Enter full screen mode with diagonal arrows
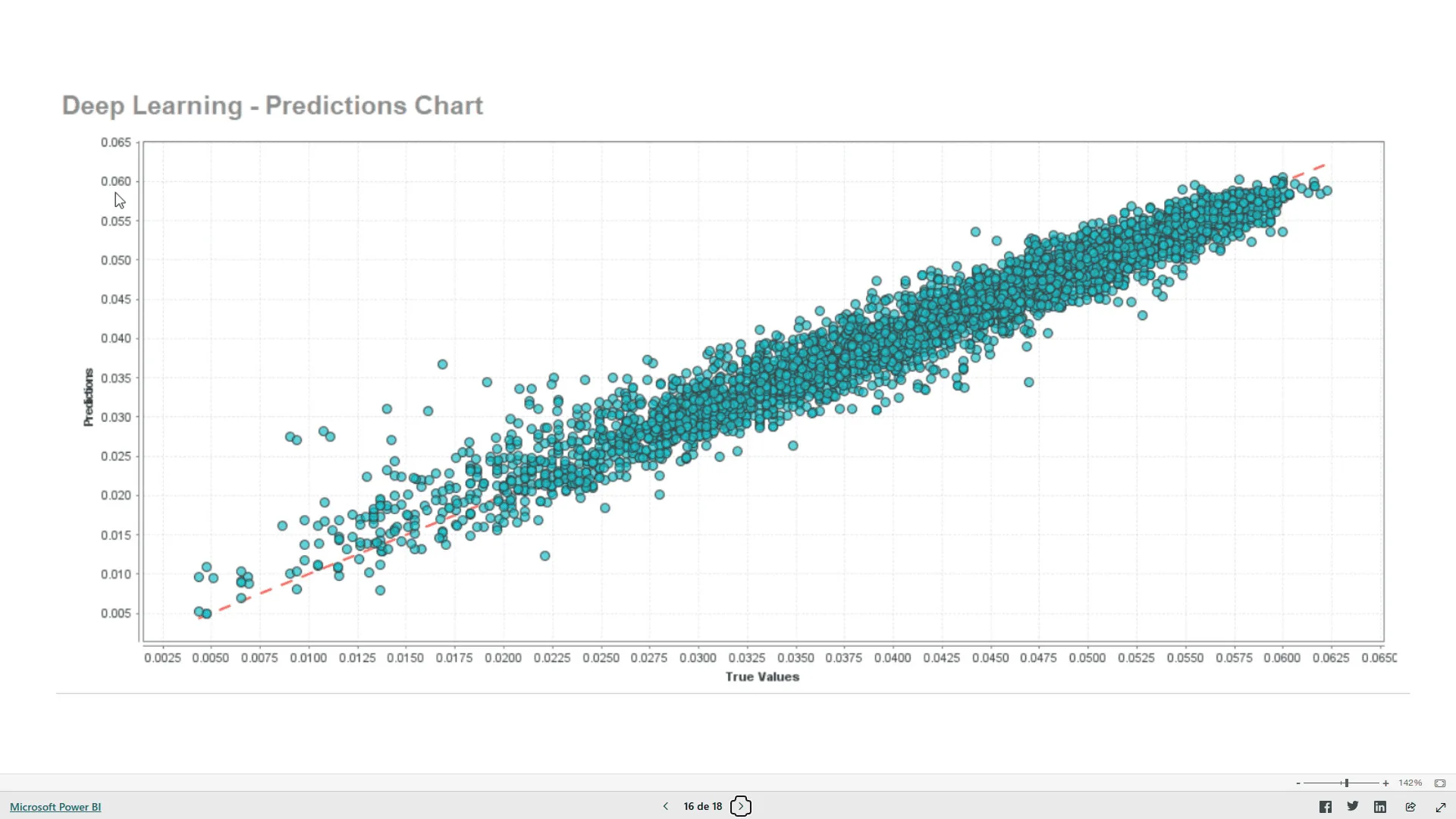The width and height of the screenshot is (1456, 819). (x=1441, y=807)
